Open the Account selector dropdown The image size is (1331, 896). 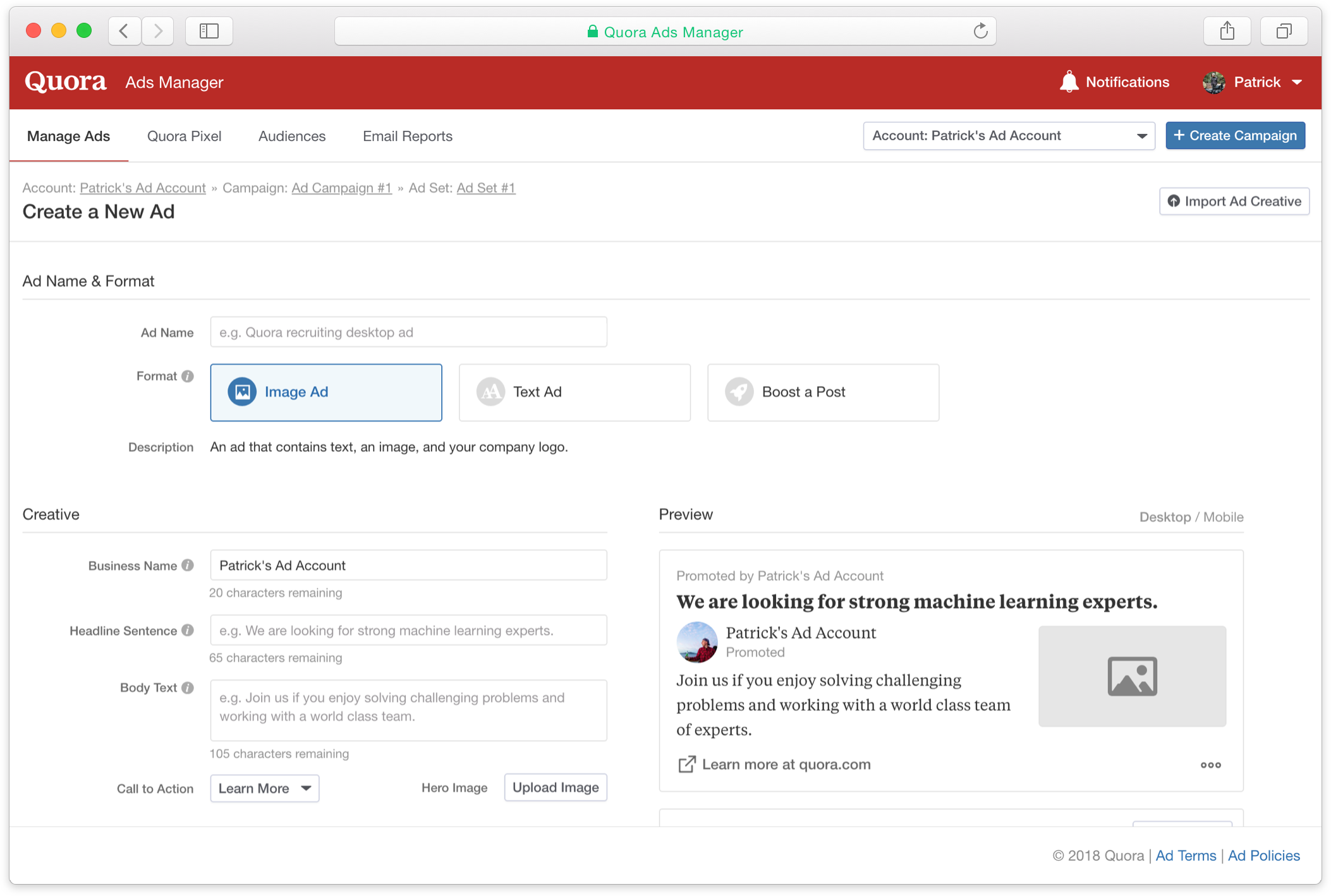(x=1009, y=136)
